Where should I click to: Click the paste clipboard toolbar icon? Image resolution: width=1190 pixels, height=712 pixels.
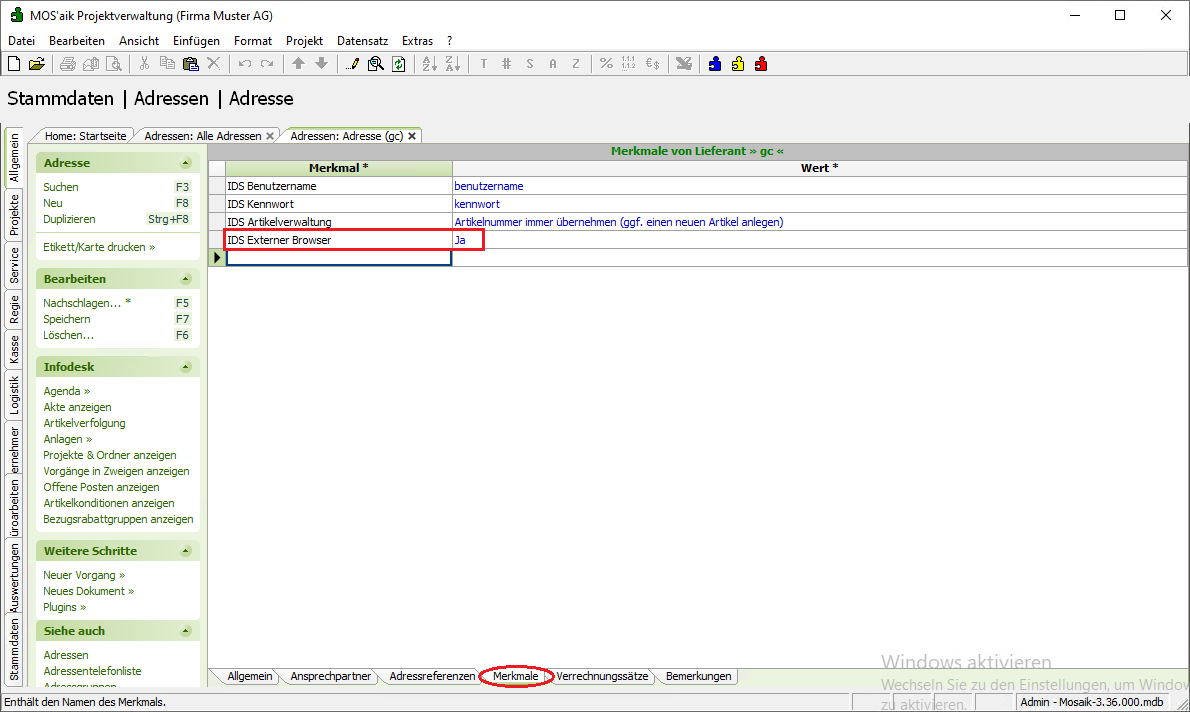point(190,64)
